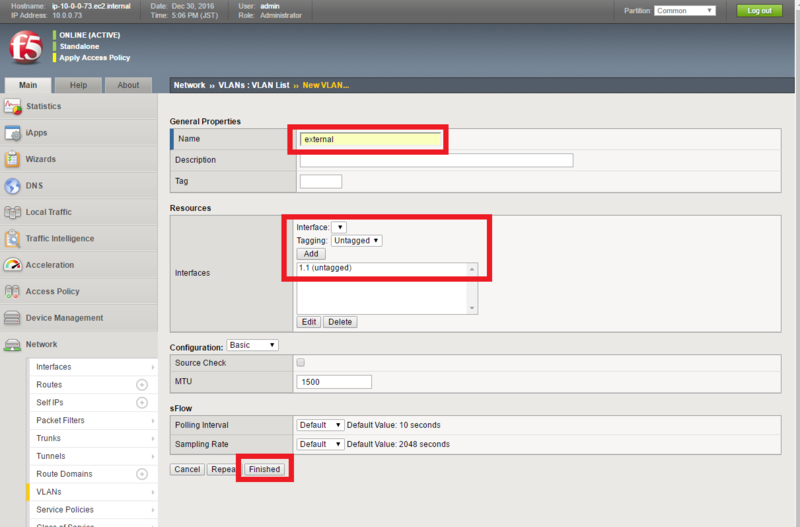Expand the Trunks submenu arrow
Image resolution: width=800 pixels, height=527 pixels.
(153, 438)
